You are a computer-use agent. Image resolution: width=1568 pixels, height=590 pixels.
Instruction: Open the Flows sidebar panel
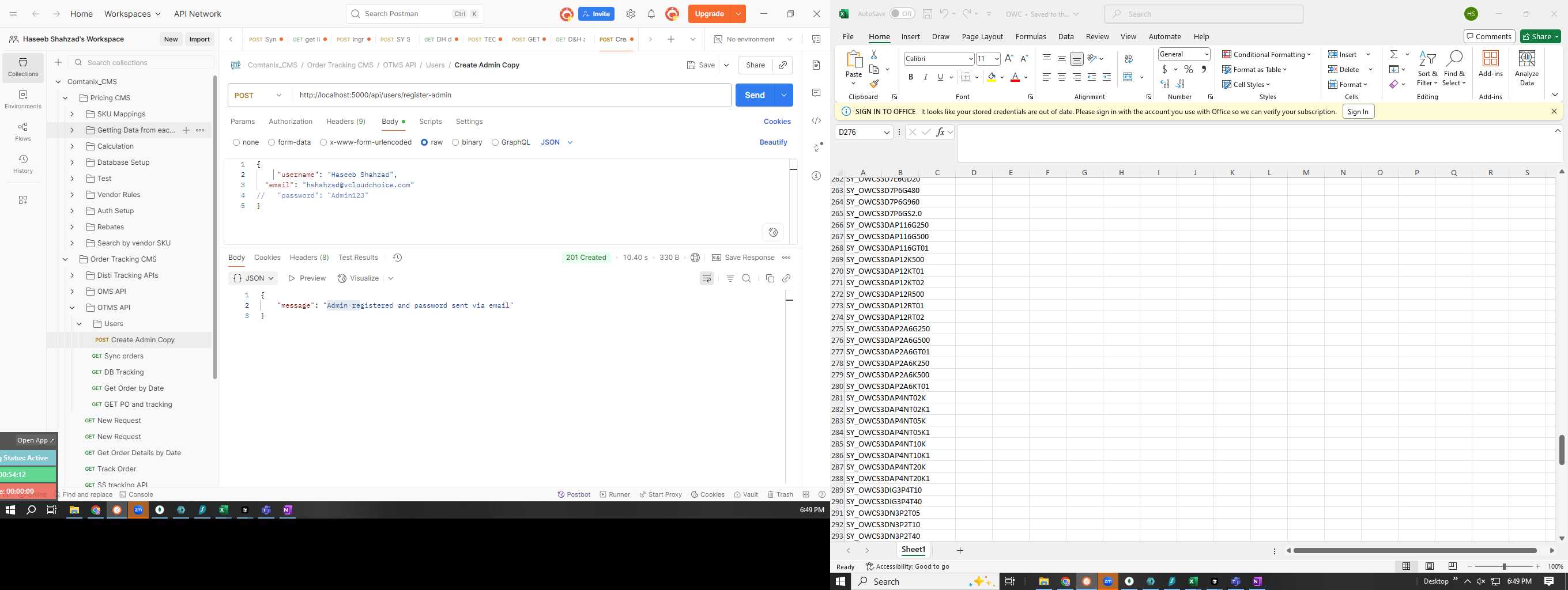coord(23,132)
